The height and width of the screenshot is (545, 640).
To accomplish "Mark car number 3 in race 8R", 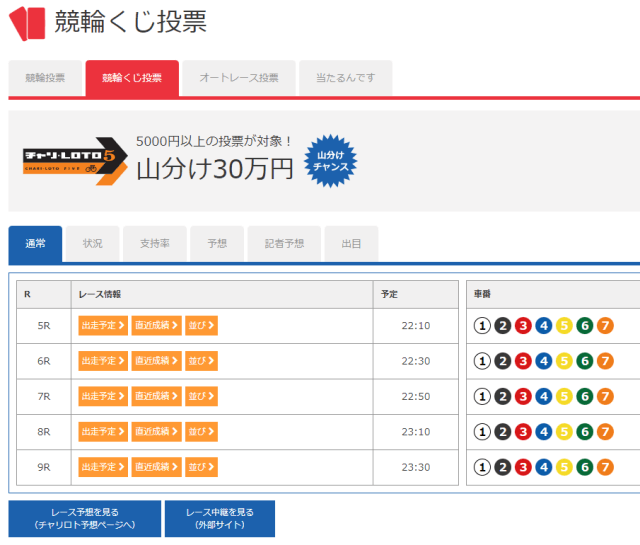I will click(x=523, y=432).
